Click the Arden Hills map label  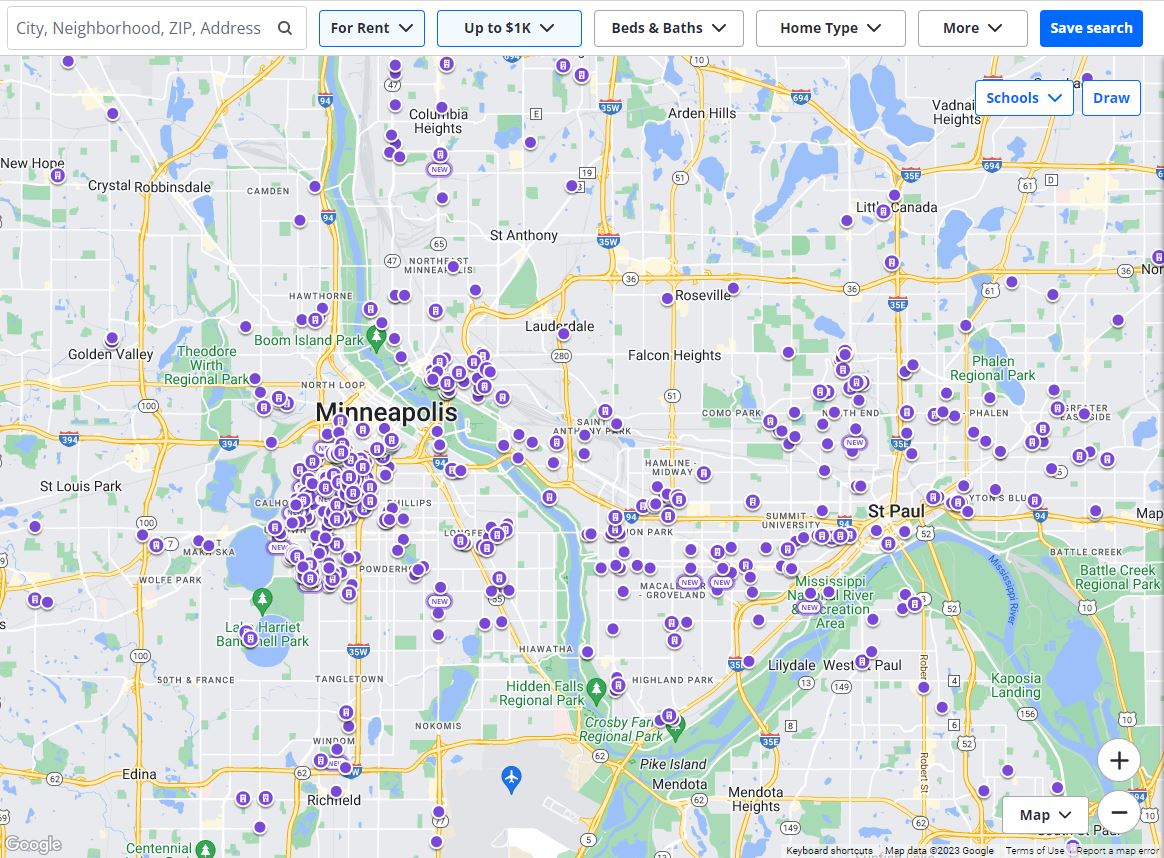point(702,113)
